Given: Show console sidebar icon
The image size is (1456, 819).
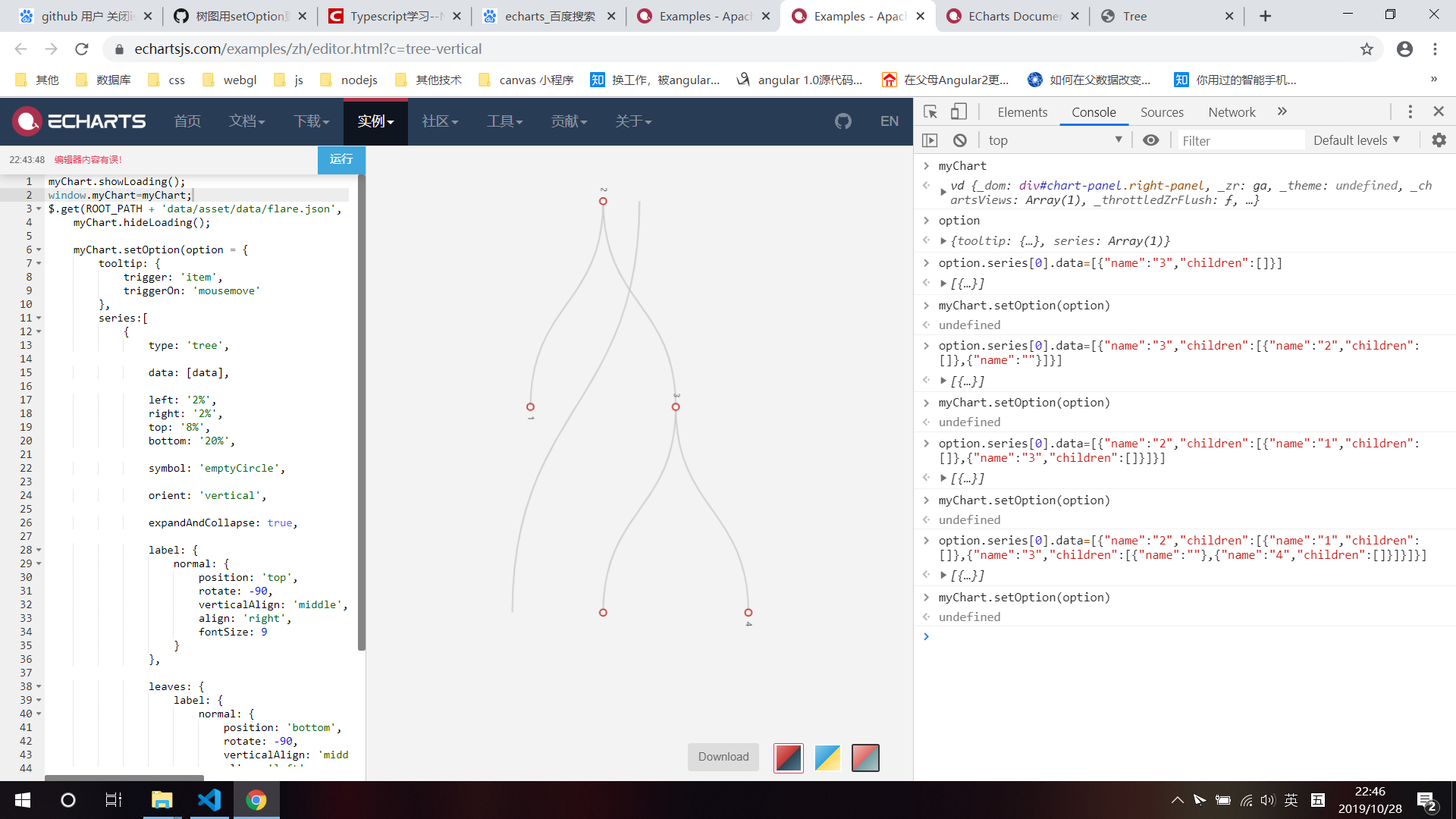Looking at the screenshot, I should pyautogui.click(x=930, y=140).
